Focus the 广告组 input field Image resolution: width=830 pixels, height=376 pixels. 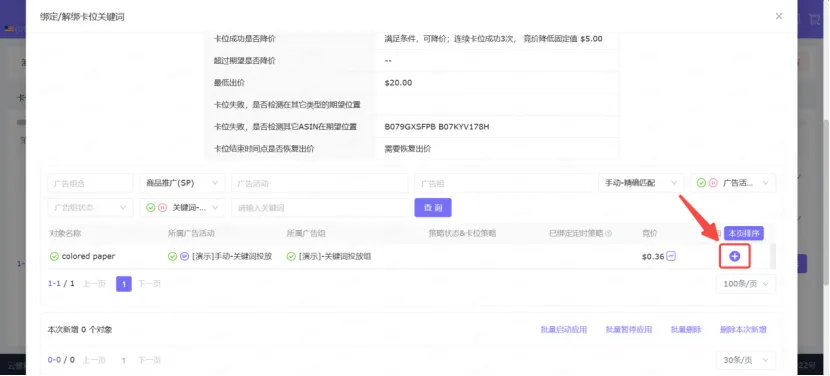(503, 183)
